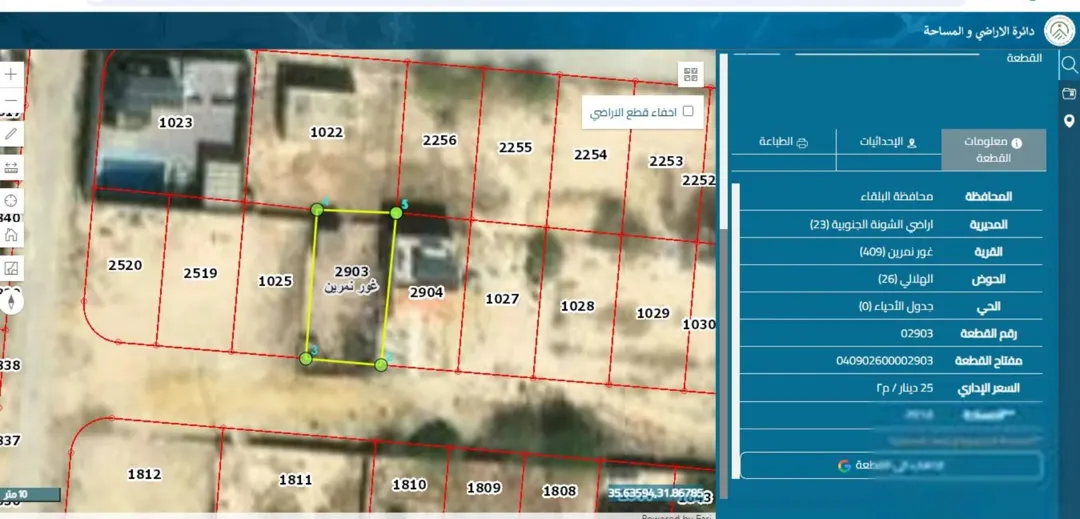
Task: Select parcel labeled 1022
Action: click(x=326, y=132)
